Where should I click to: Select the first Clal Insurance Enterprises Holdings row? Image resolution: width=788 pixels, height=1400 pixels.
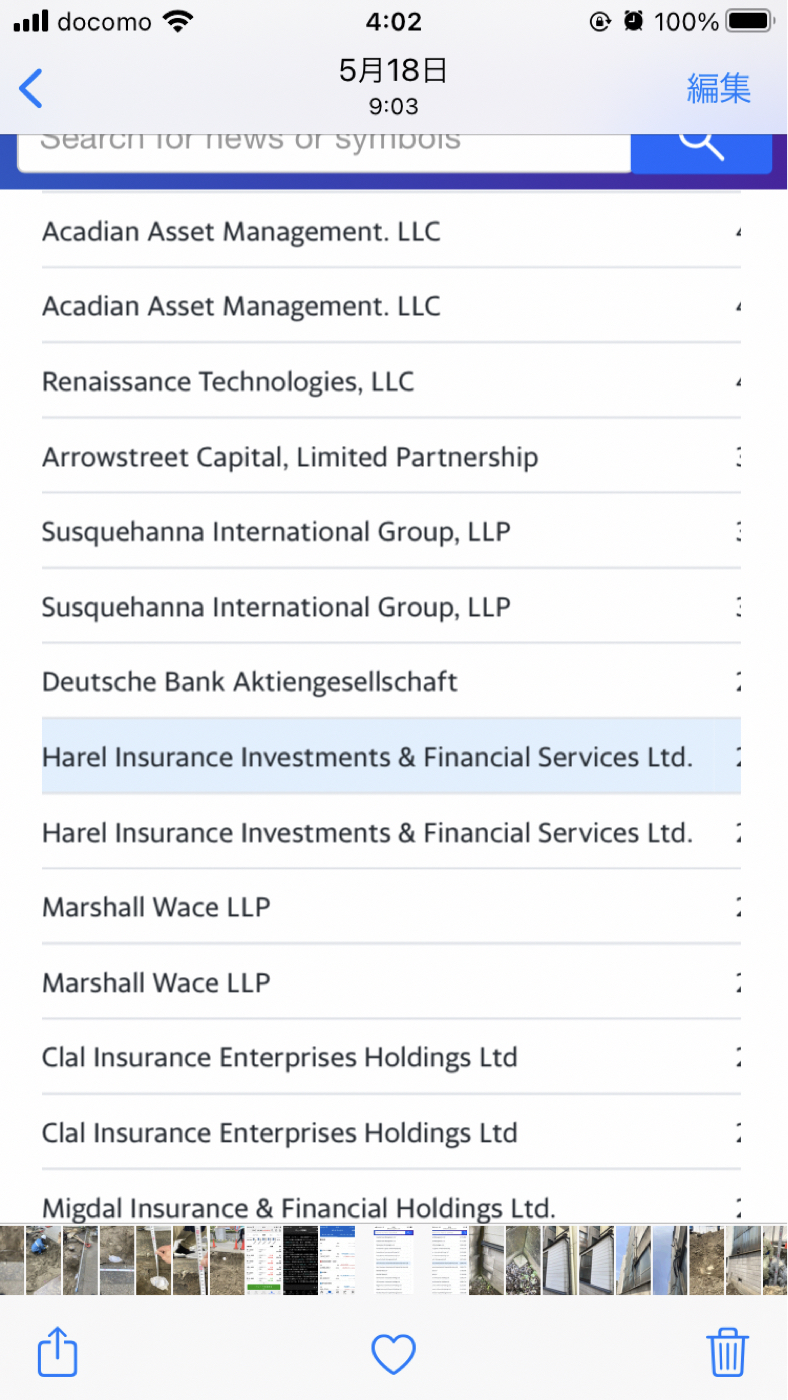[280, 1057]
